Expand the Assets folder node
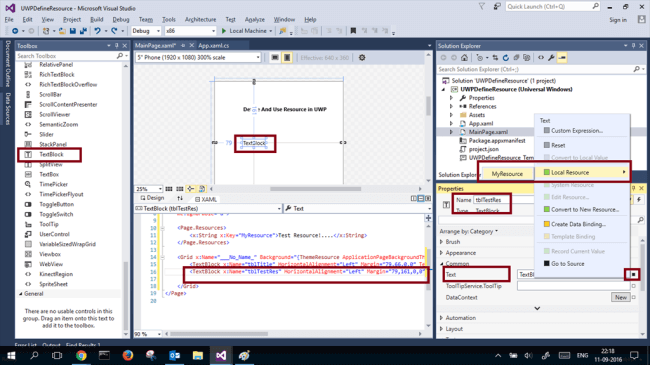The height and width of the screenshot is (365, 650). [451, 115]
